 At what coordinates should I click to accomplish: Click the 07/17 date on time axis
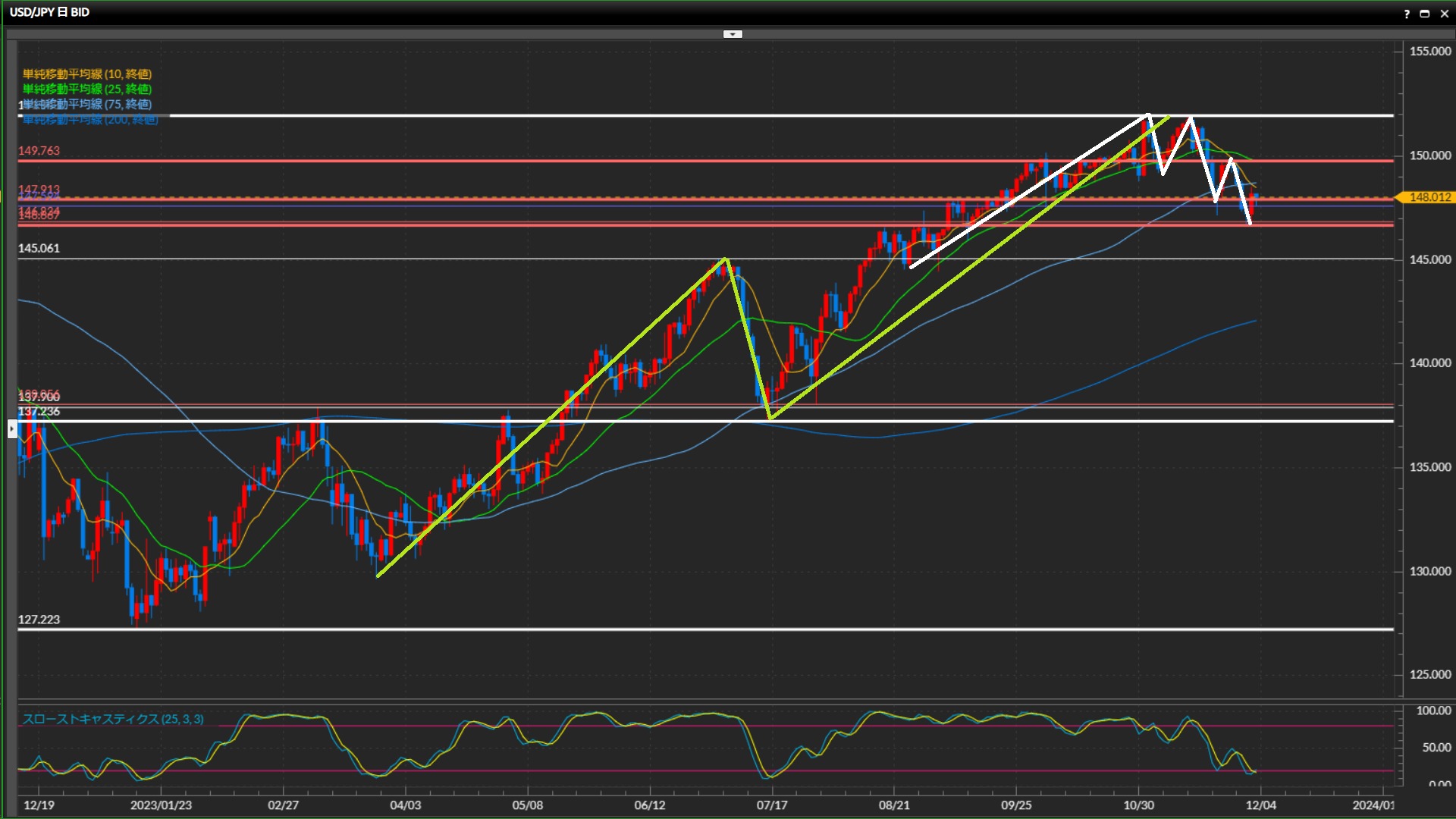coord(771,805)
